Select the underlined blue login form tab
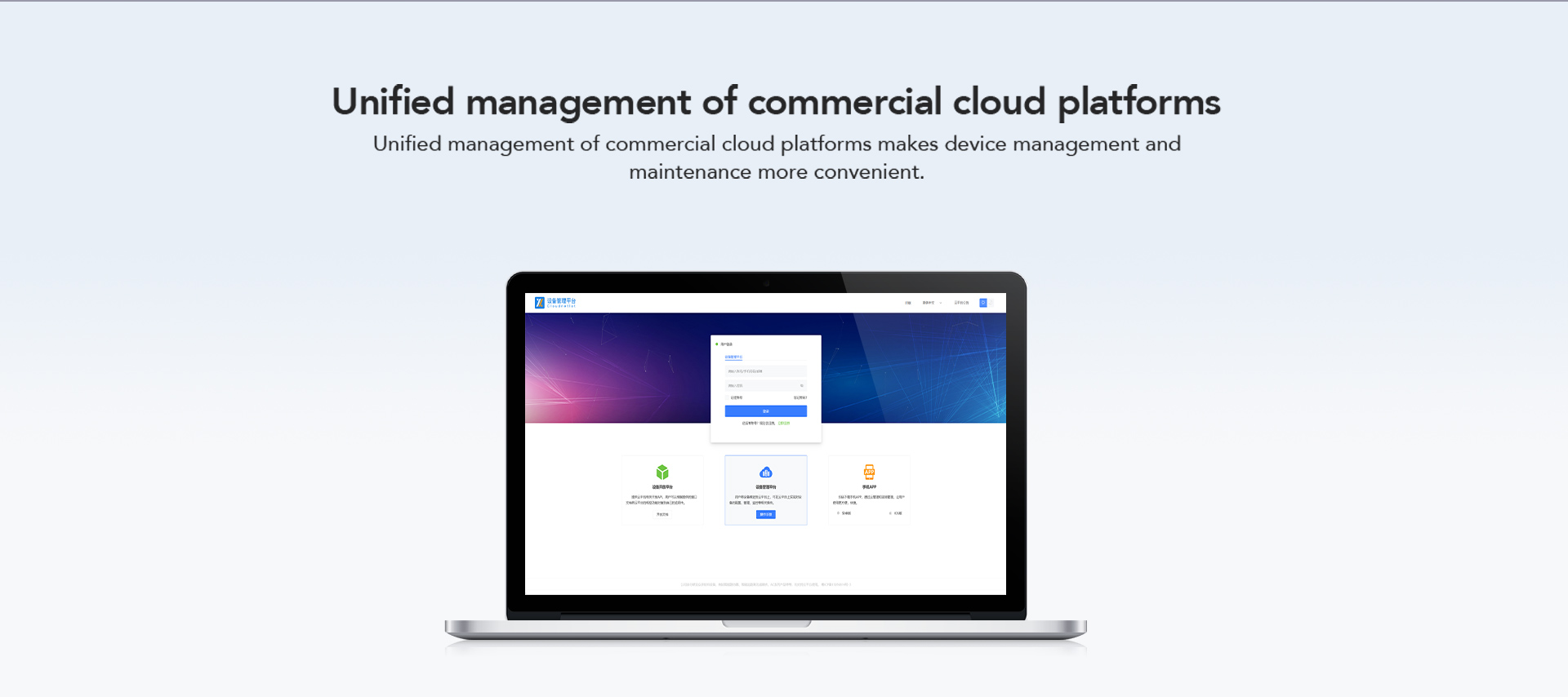 (733, 357)
